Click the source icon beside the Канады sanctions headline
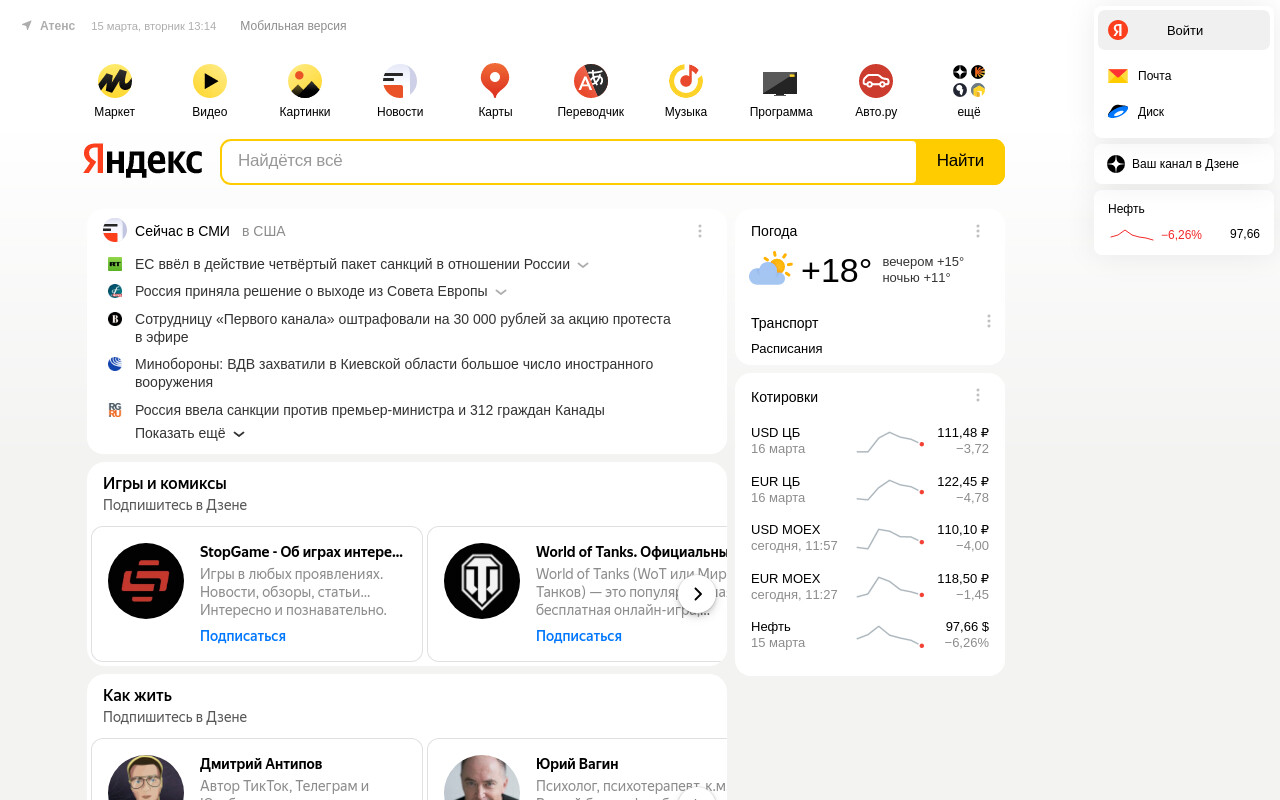The height and width of the screenshot is (800, 1280). click(x=115, y=410)
